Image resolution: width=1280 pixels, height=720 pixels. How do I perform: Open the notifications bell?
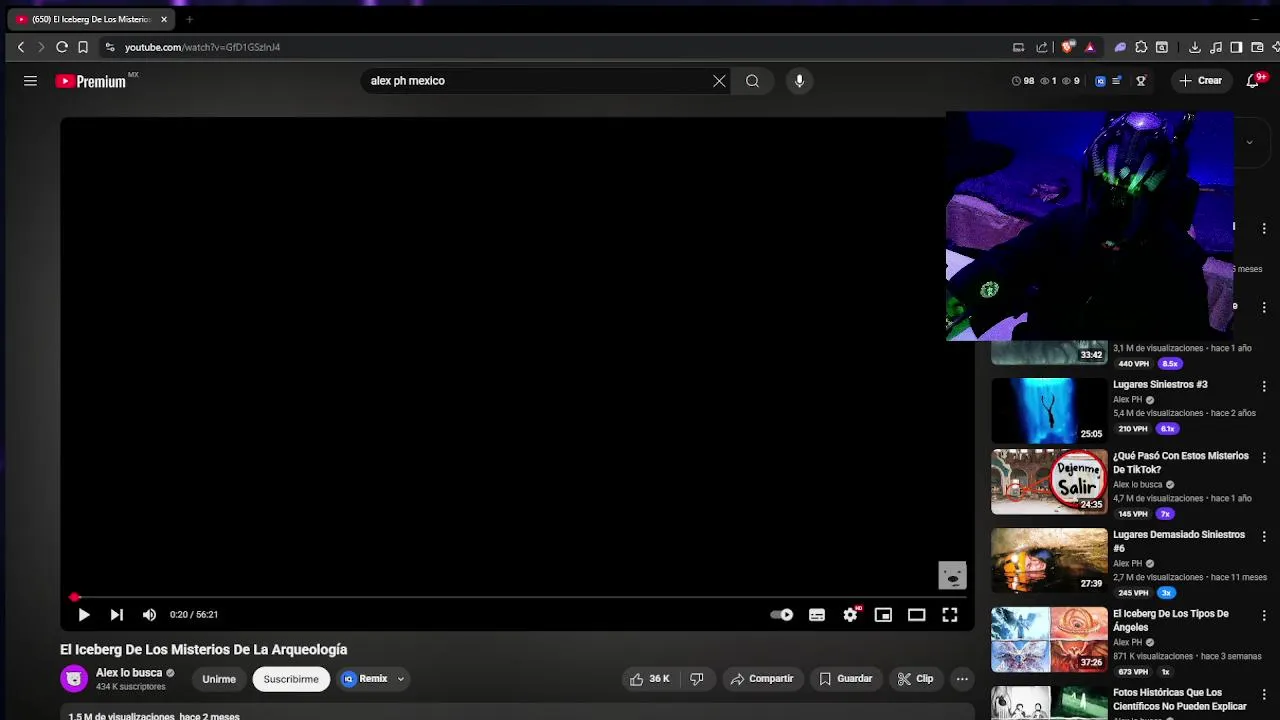coord(1253,81)
